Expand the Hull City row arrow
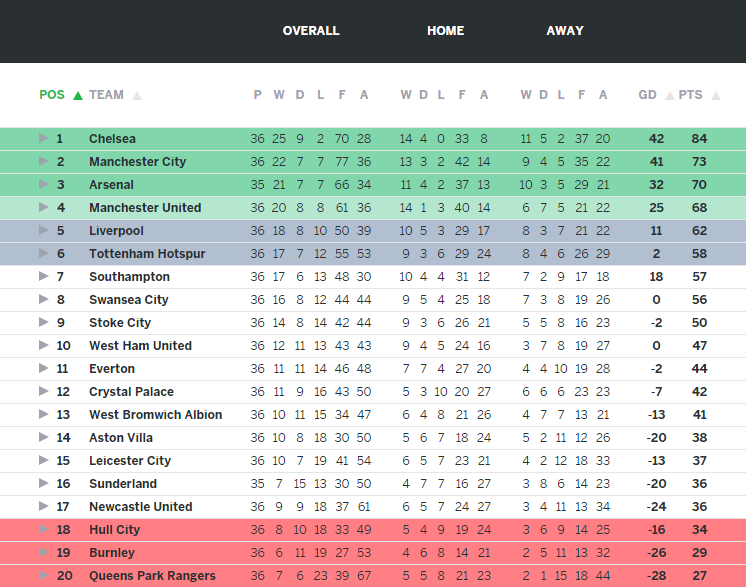746x587 pixels. click(43, 530)
